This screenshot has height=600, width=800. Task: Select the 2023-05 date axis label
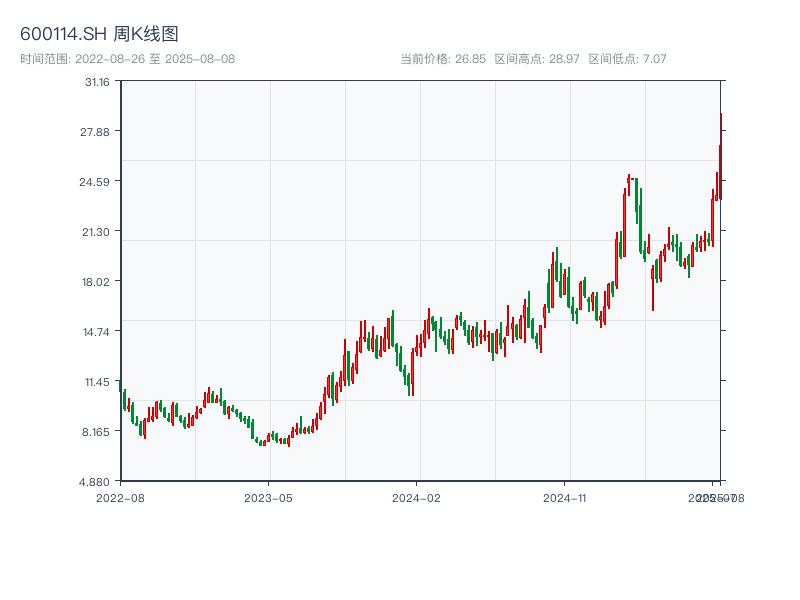click(x=268, y=497)
